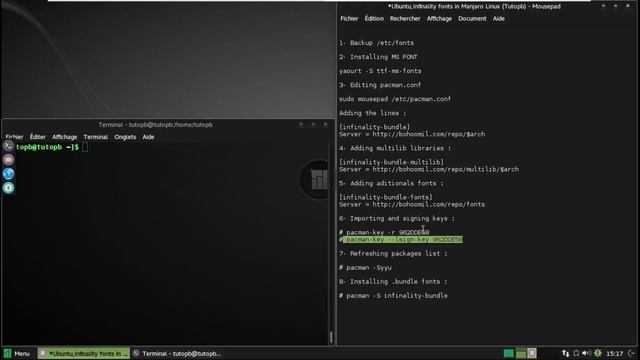
Task: Select the first green workspace in the pager
Action: pyautogui.click(x=509, y=353)
